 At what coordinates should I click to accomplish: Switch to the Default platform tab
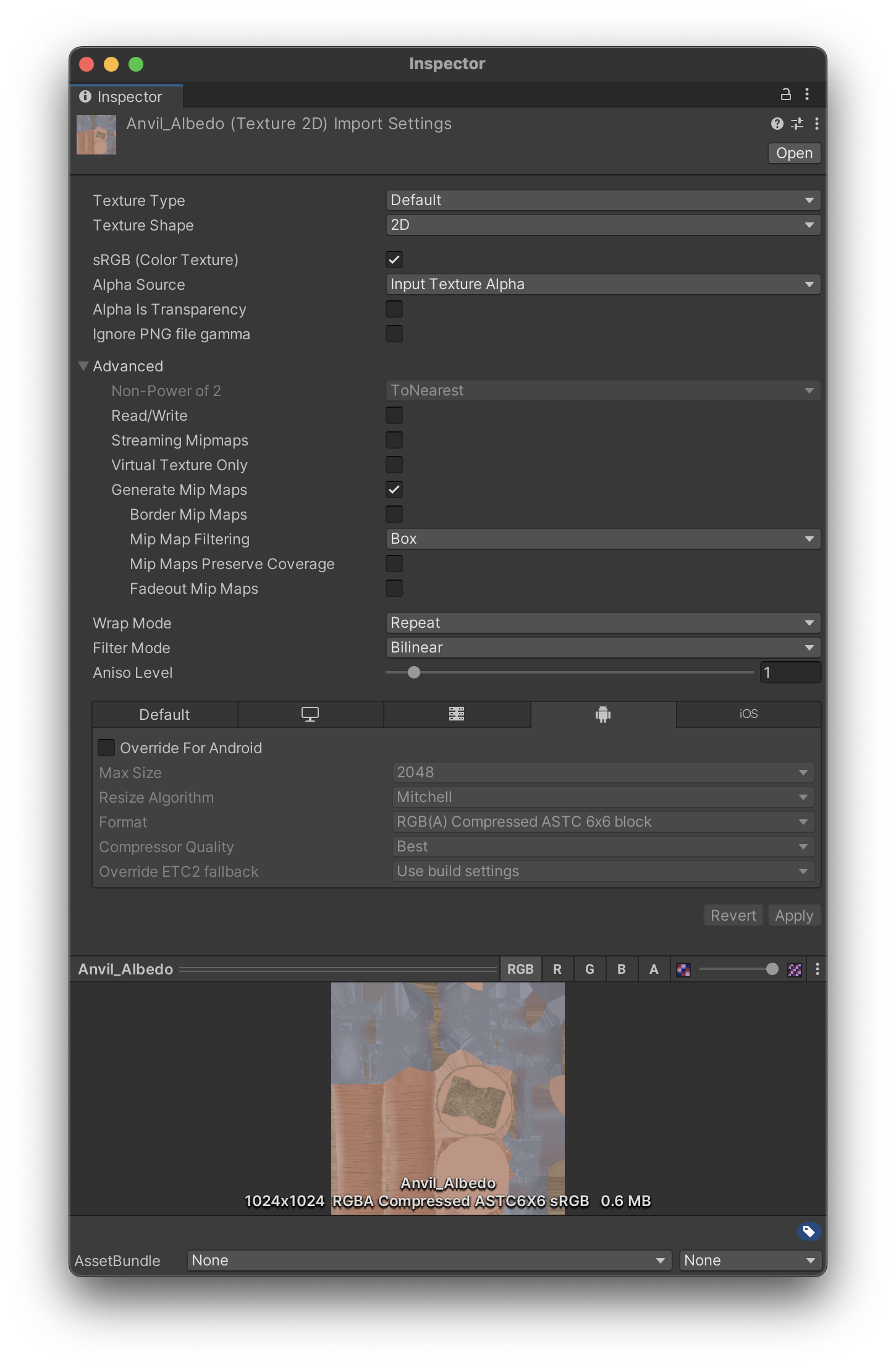(x=164, y=714)
